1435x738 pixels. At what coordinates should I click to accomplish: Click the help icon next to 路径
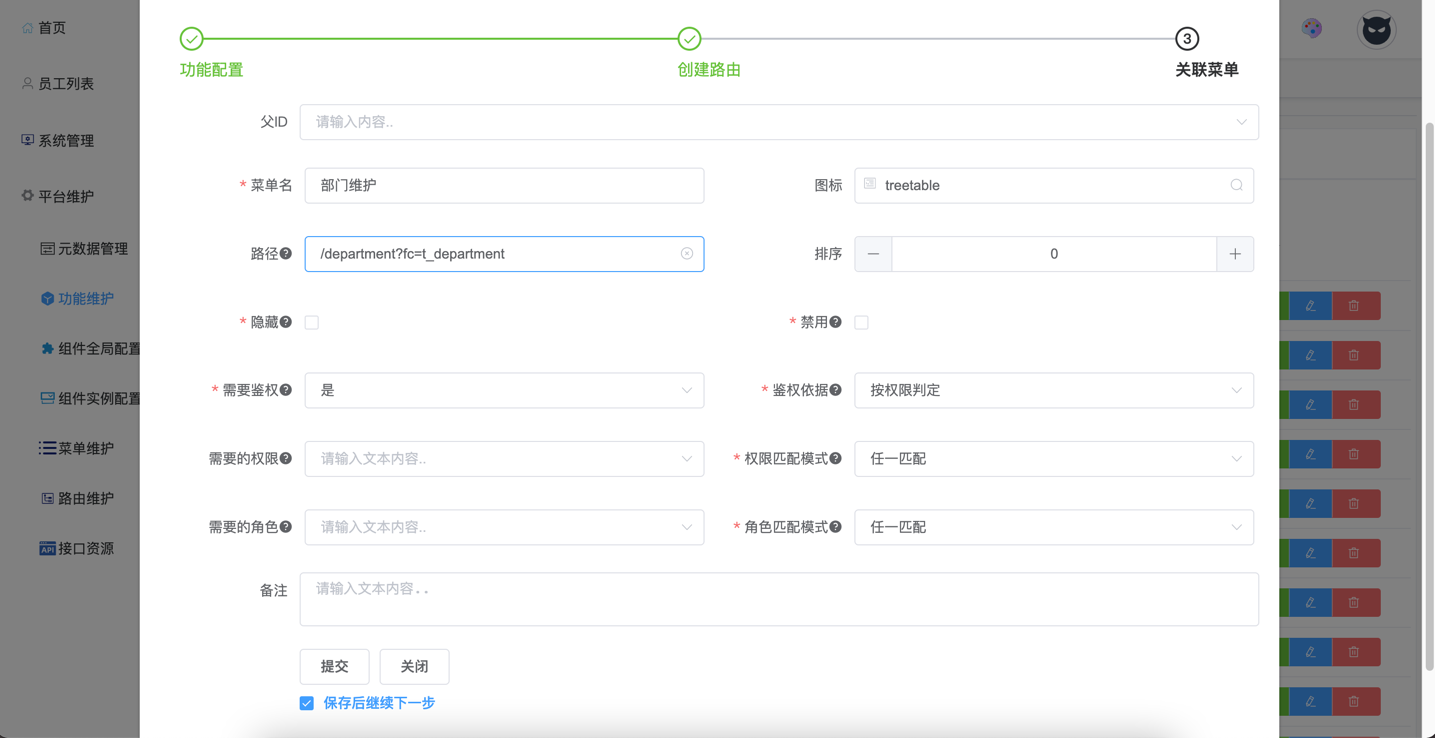click(x=286, y=254)
